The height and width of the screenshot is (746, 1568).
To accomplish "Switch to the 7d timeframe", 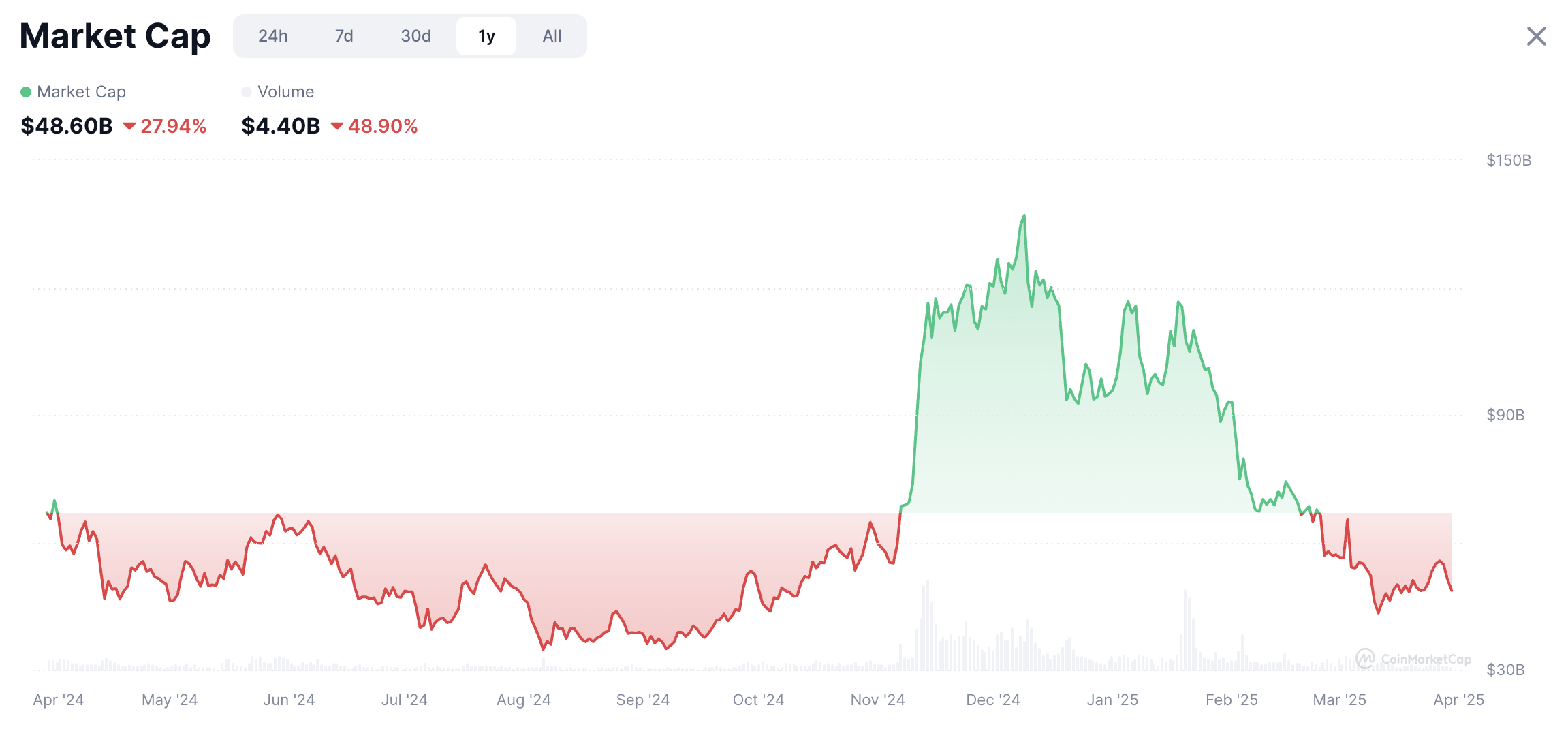I will pos(344,36).
